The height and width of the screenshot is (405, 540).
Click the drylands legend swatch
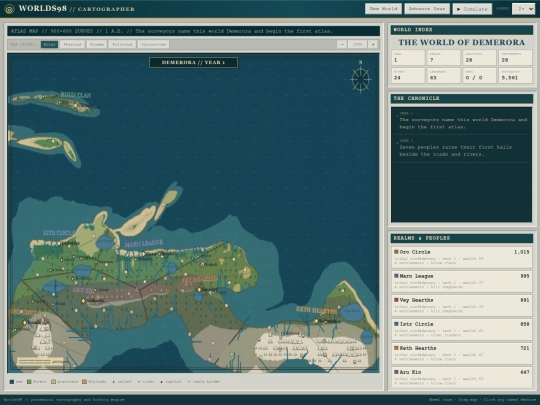pos(84,382)
